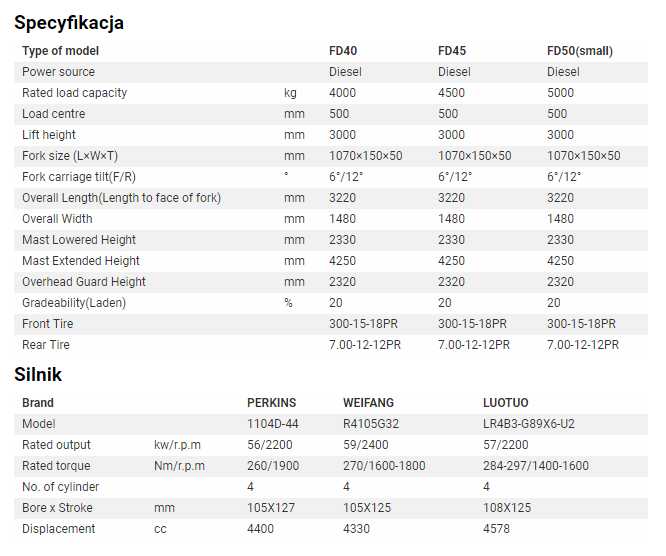
Task: Select engine model 1104D-44
Action: pos(273,424)
